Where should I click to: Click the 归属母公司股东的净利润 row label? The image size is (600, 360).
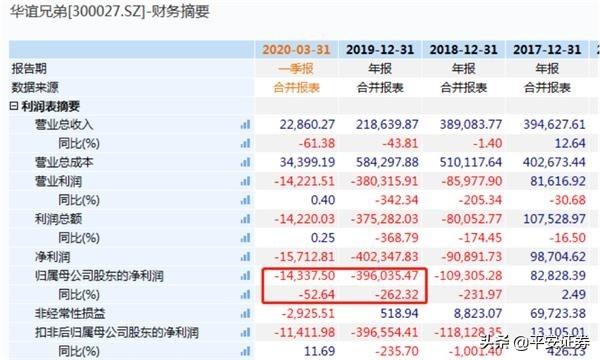(99, 275)
